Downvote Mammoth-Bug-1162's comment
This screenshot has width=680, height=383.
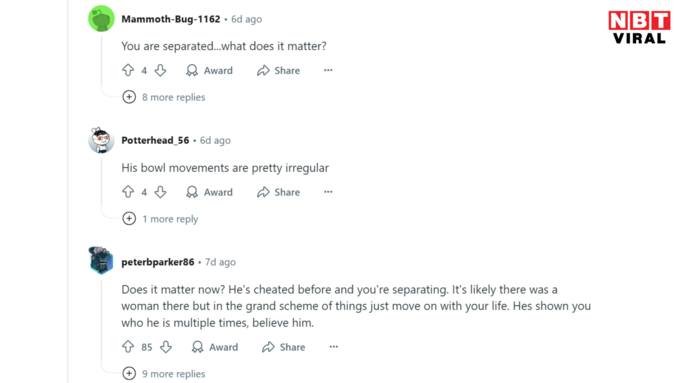point(160,70)
